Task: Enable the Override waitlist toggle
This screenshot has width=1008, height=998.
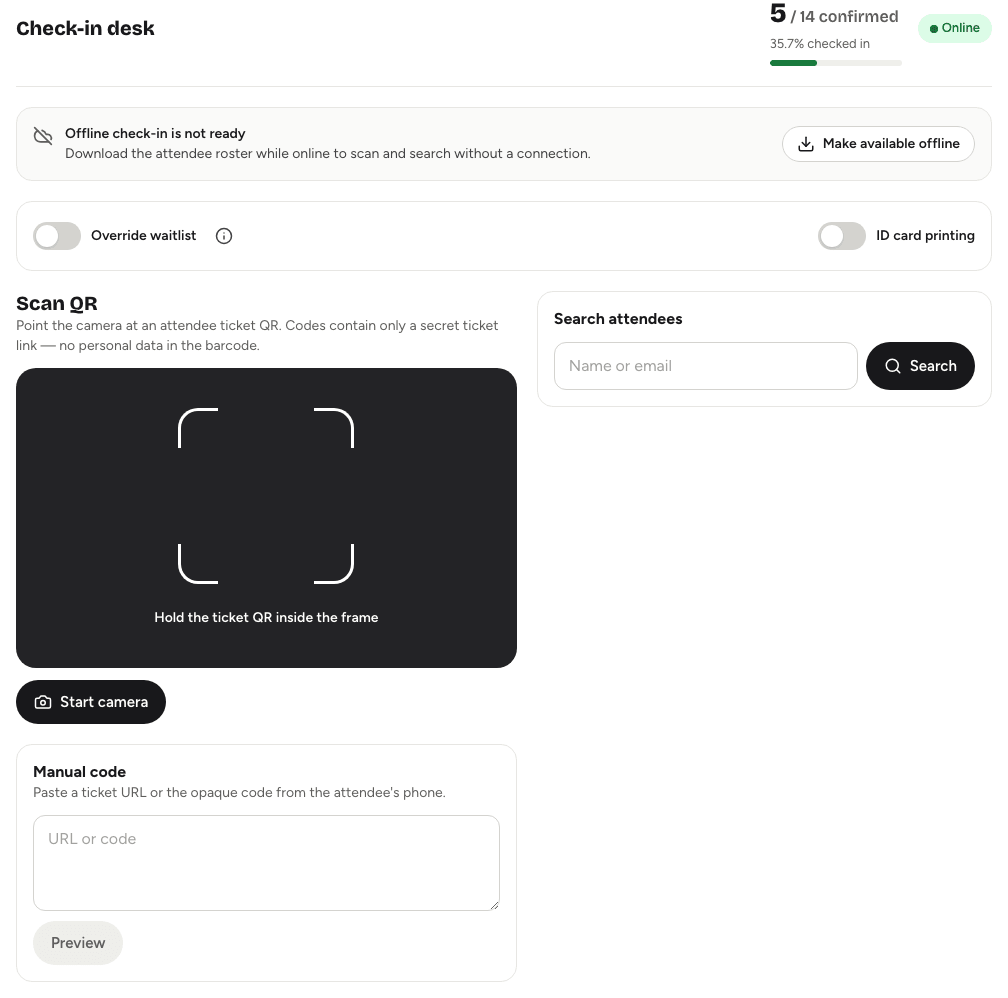Action: pos(57,236)
